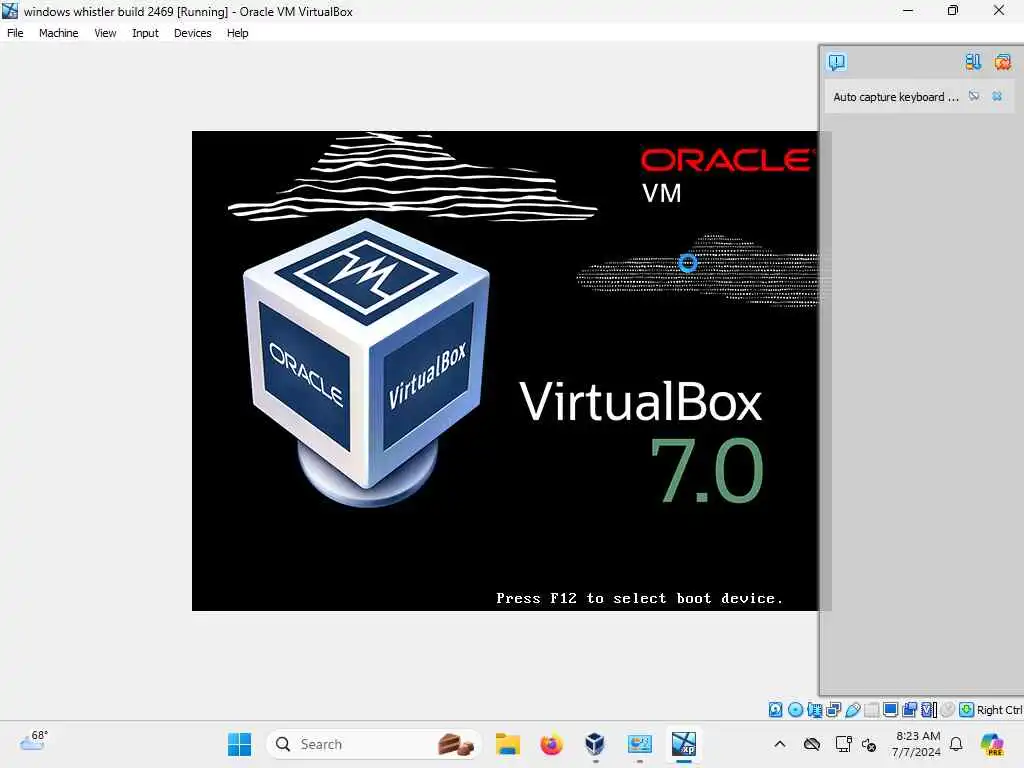Image resolution: width=1024 pixels, height=768 pixels.
Task: Click the display status indicator
Action: click(890, 710)
